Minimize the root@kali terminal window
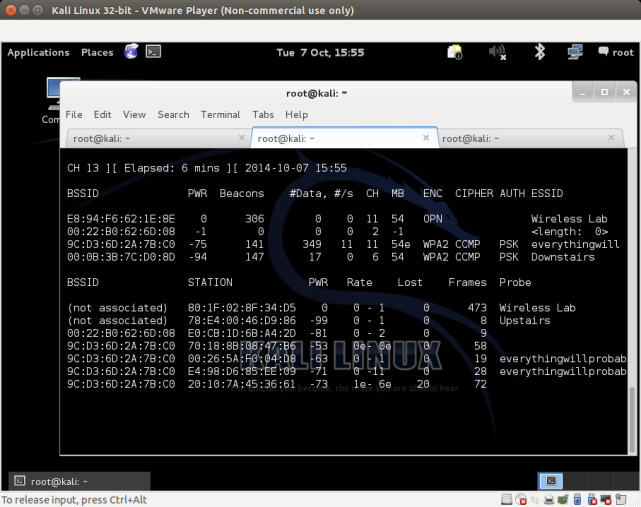 (583, 92)
